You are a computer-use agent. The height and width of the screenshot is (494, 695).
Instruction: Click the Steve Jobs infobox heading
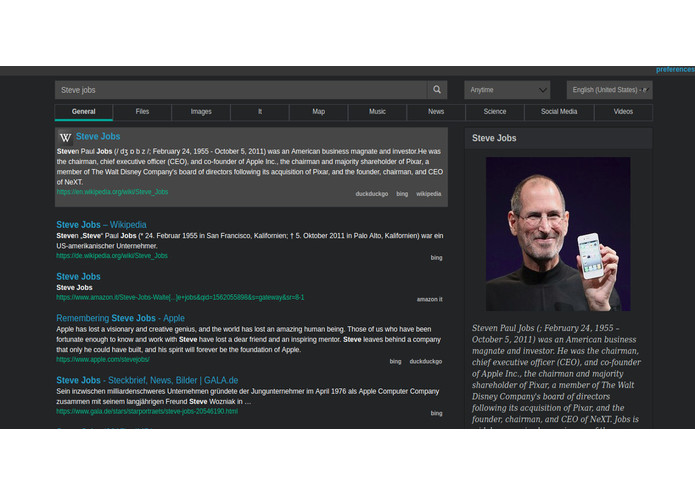pos(494,138)
